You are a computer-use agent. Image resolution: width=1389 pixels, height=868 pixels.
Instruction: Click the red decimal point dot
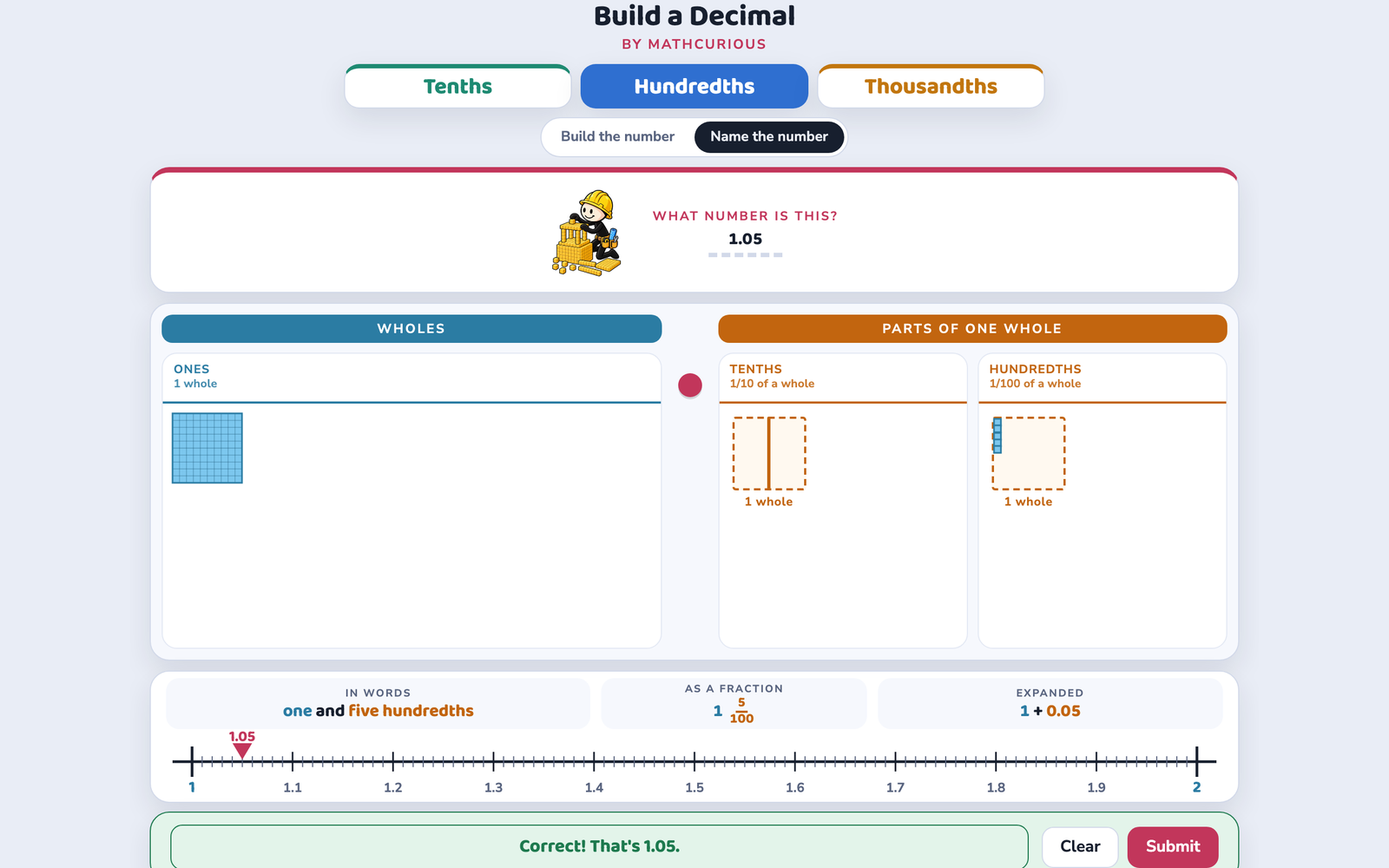point(690,385)
